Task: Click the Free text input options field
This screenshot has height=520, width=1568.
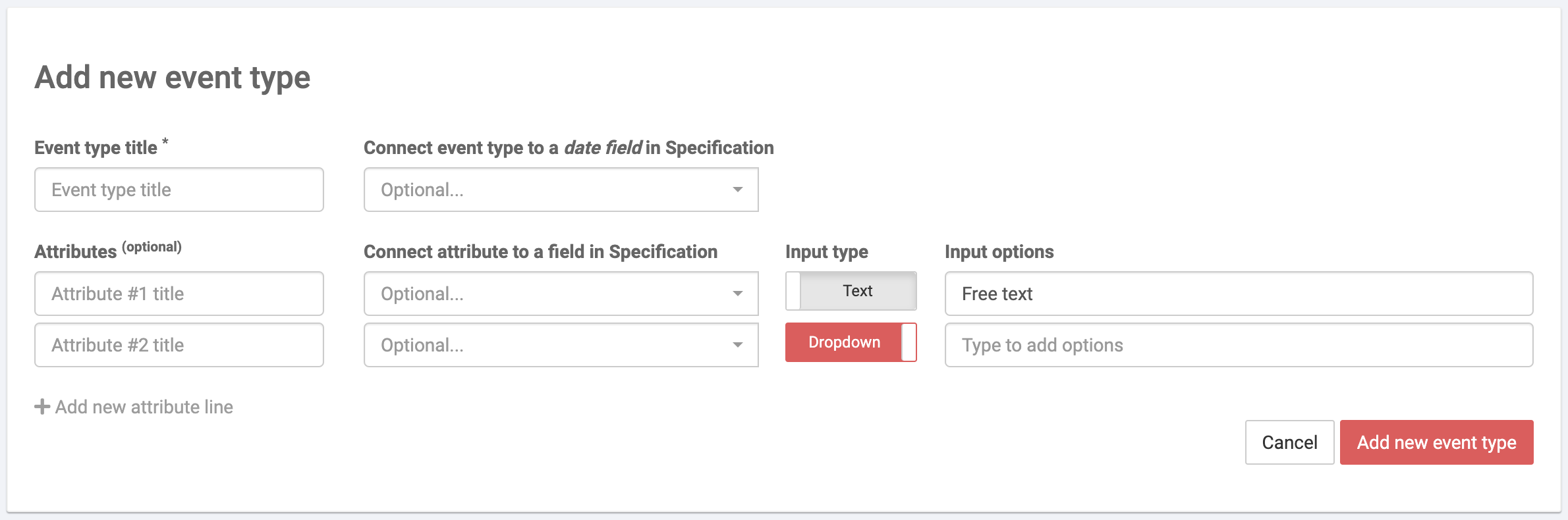Action: pyautogui.click(x=1239, y=294)
